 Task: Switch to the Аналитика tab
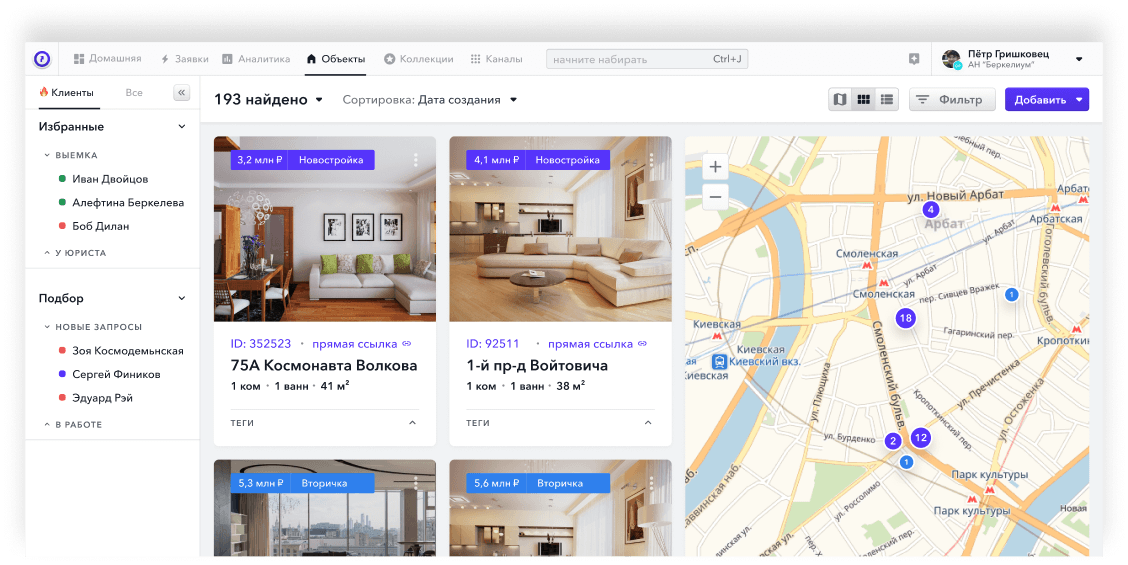click(256, 59)
